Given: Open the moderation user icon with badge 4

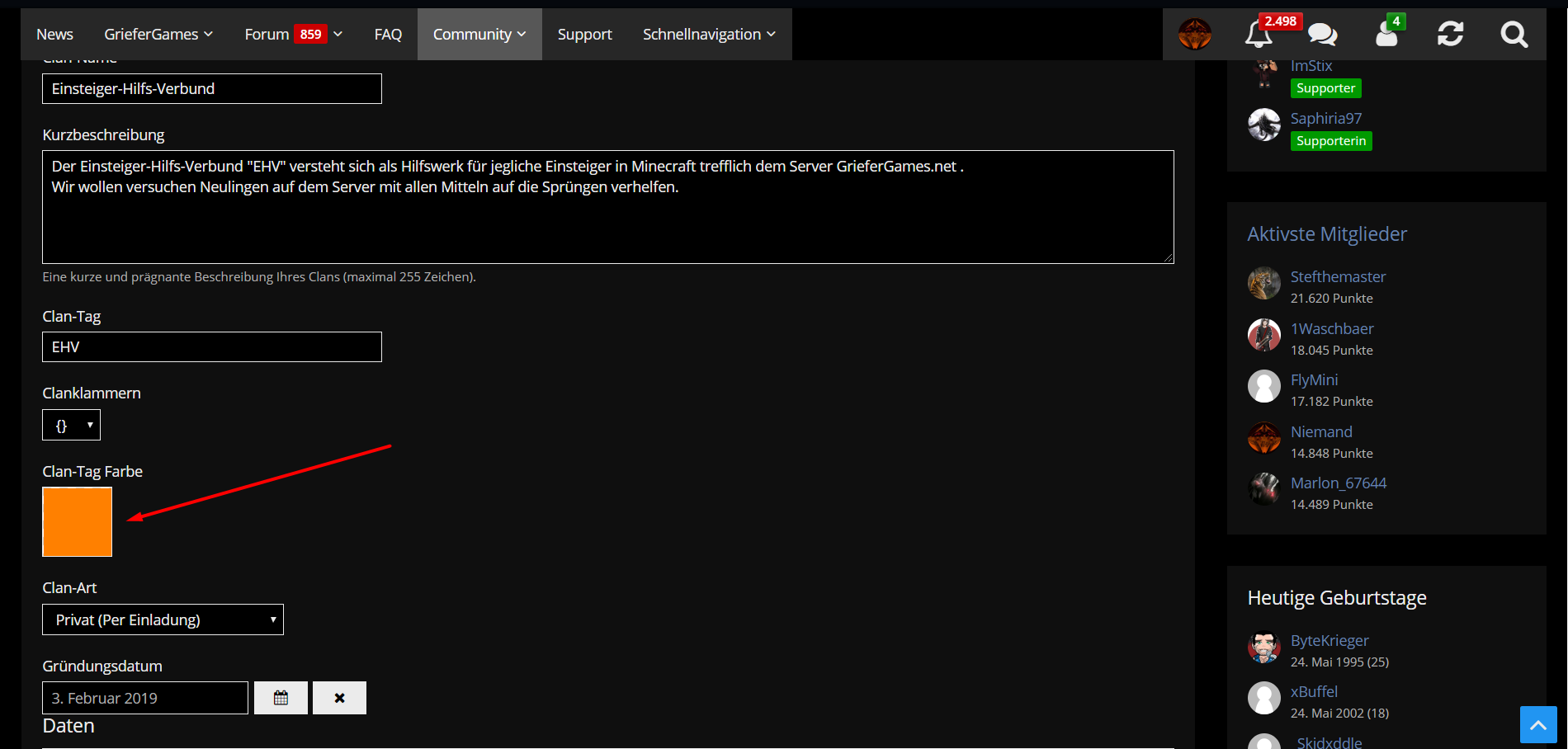Looking at the screenshot, I should 1387,35.
